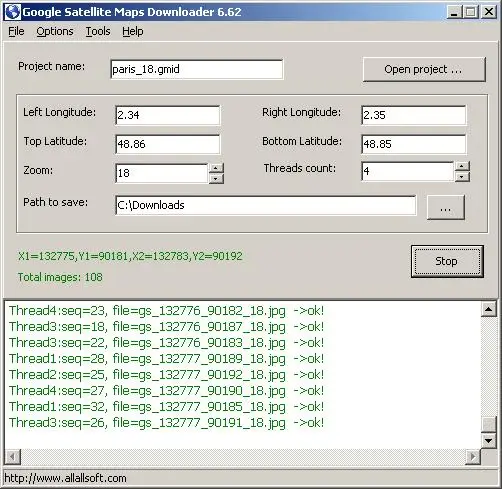Browse for save path with ellipsis button
This screenshot has width=502, height=489.
click(446, 207)
